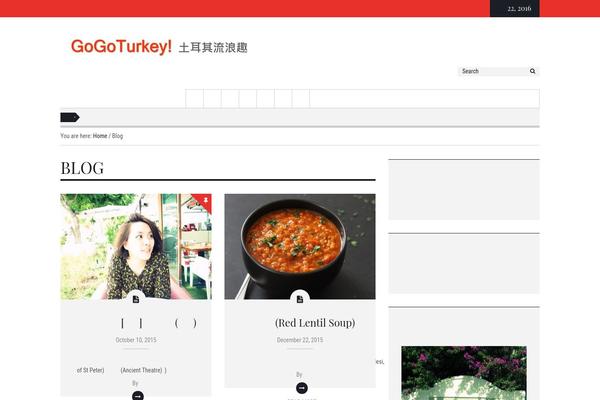Click the dark tag label in the ticker bar
This screenshot has width=600, height=400.
[x=70, y=117]
